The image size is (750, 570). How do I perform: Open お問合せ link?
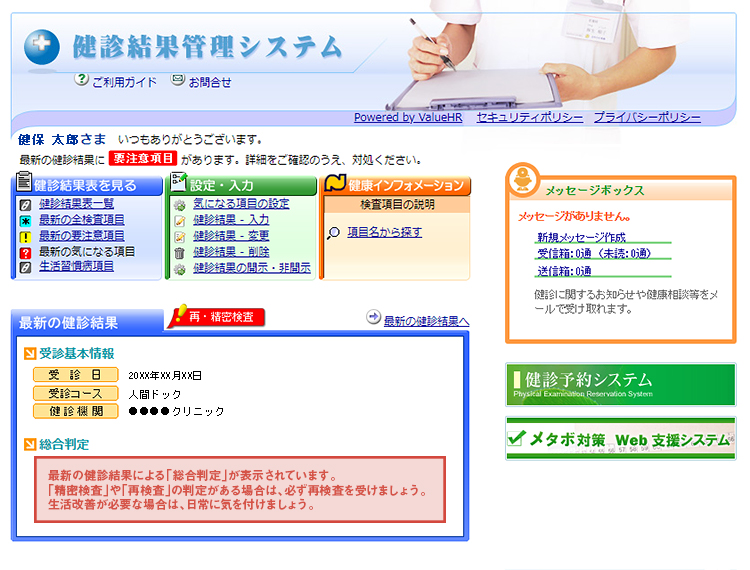(210, 82)
